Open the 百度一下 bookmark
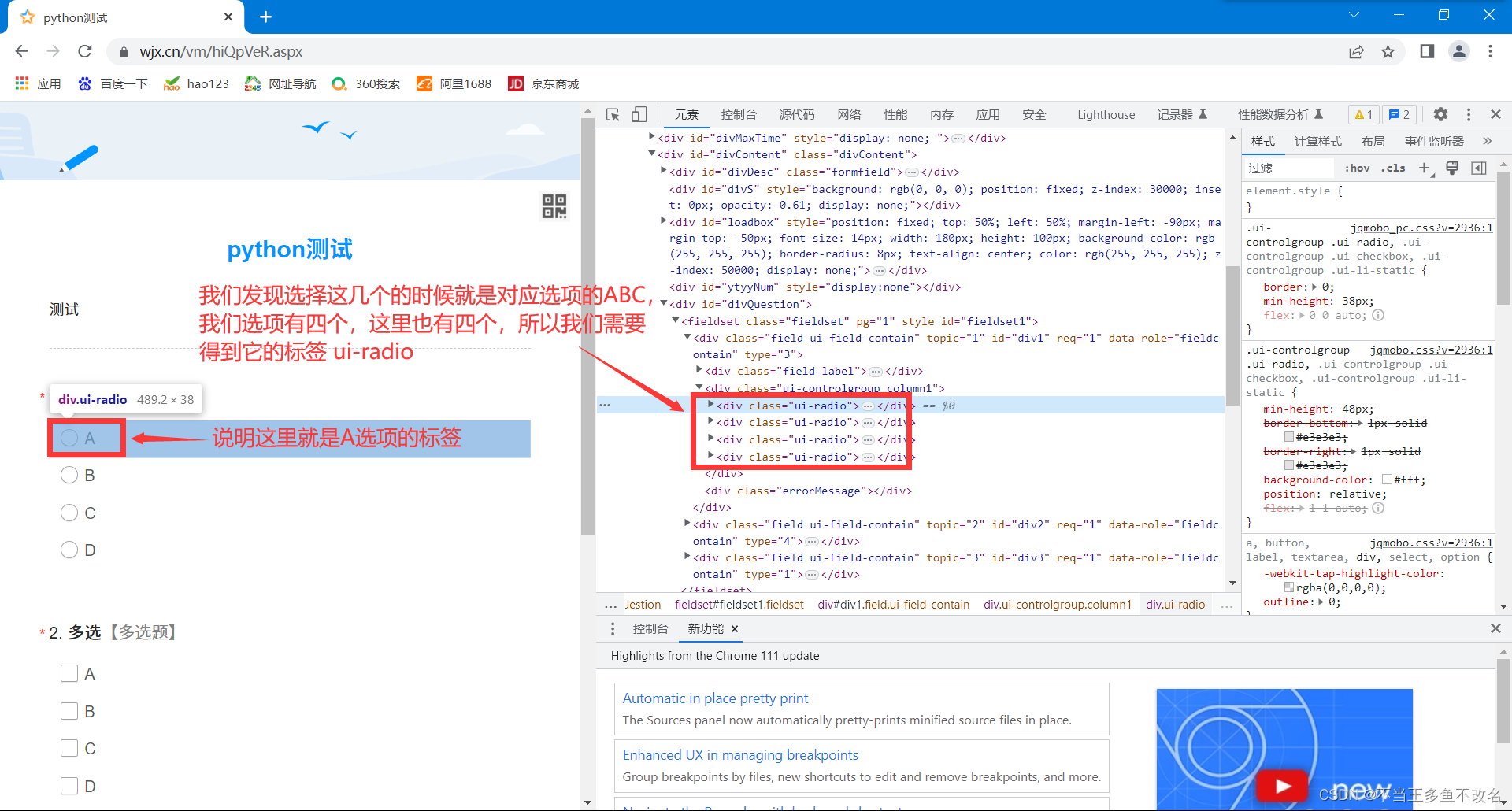This screenshot has width=1512, height=811. [113, 83]
